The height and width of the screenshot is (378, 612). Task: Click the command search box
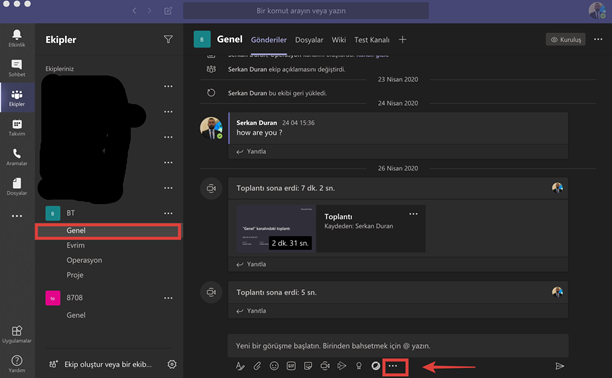(x=306, y=11)
